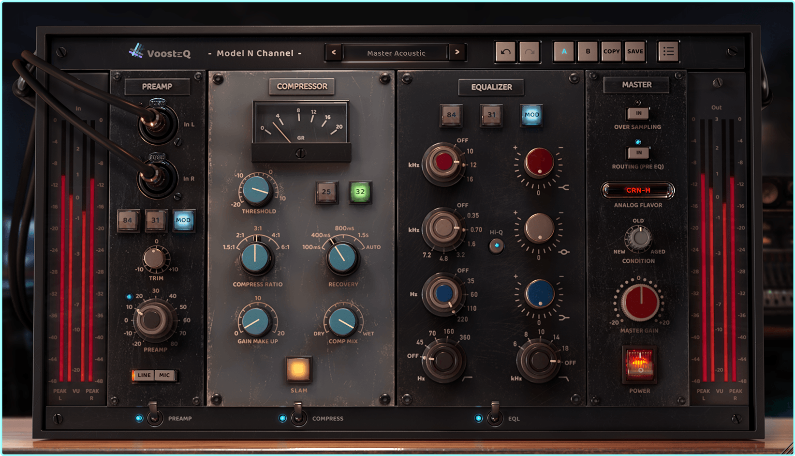Click the undo arrow button
Screen dimensions: 795x456
coord(505,52)
